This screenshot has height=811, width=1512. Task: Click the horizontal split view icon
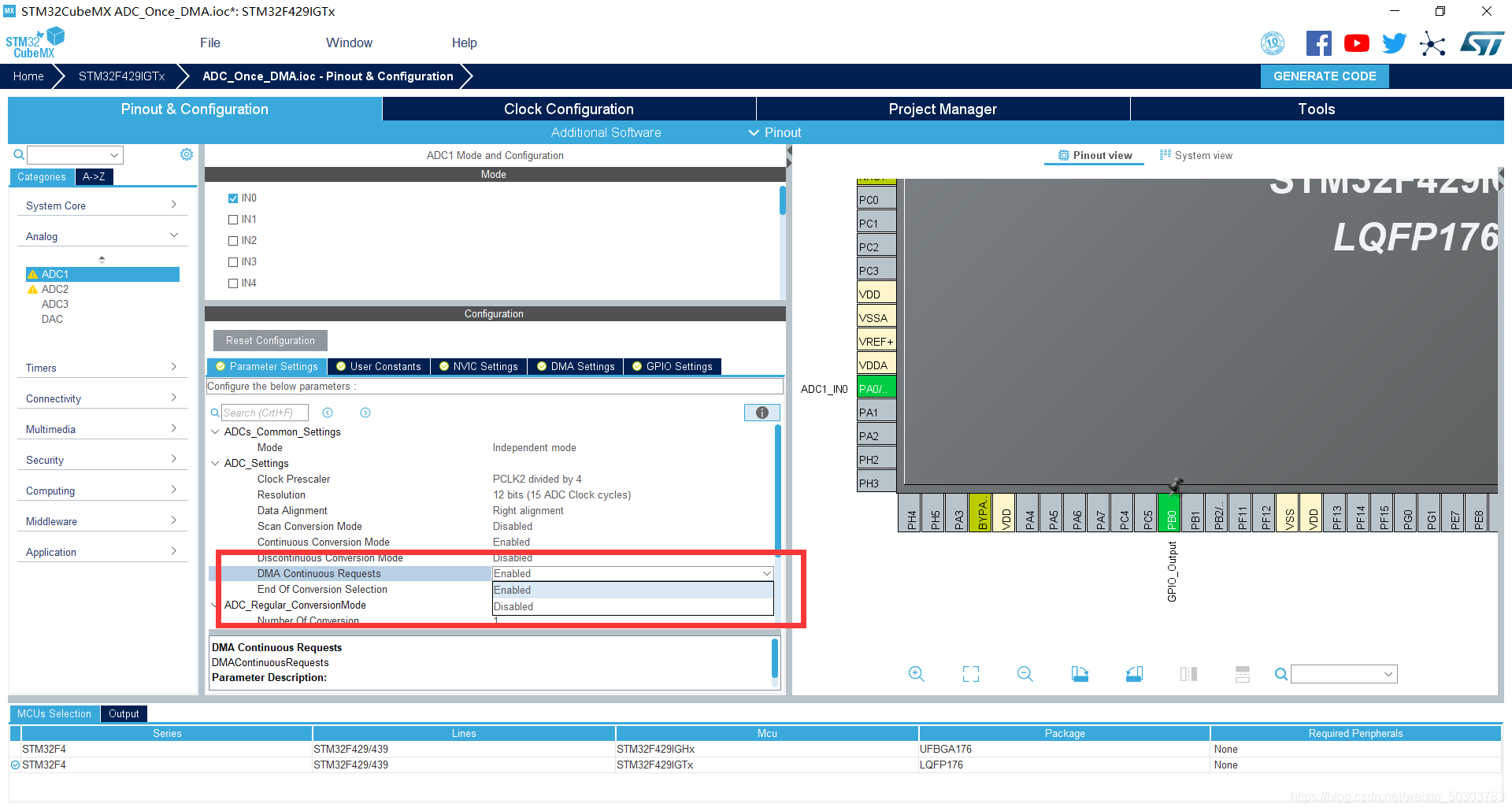click(1243, 674)
